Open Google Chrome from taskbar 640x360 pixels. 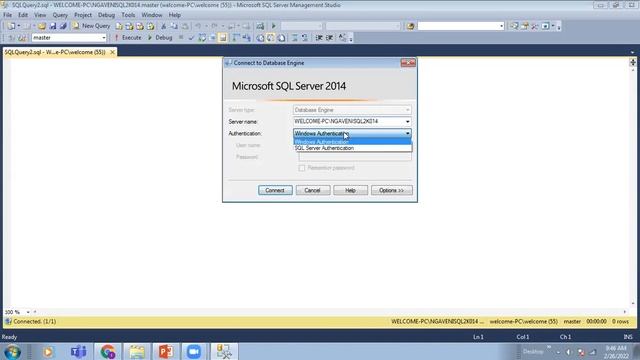(x=108, y=351)
